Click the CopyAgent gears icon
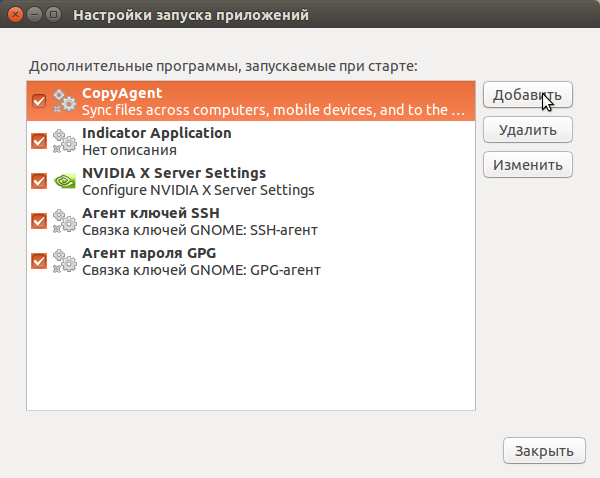Screen dimensions: 600x478 pos(65,101)
